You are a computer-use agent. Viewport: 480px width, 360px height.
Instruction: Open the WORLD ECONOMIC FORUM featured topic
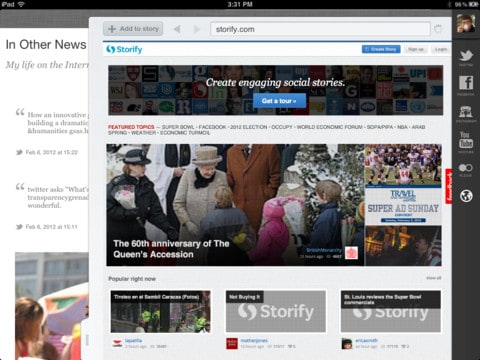pos(329,127)
